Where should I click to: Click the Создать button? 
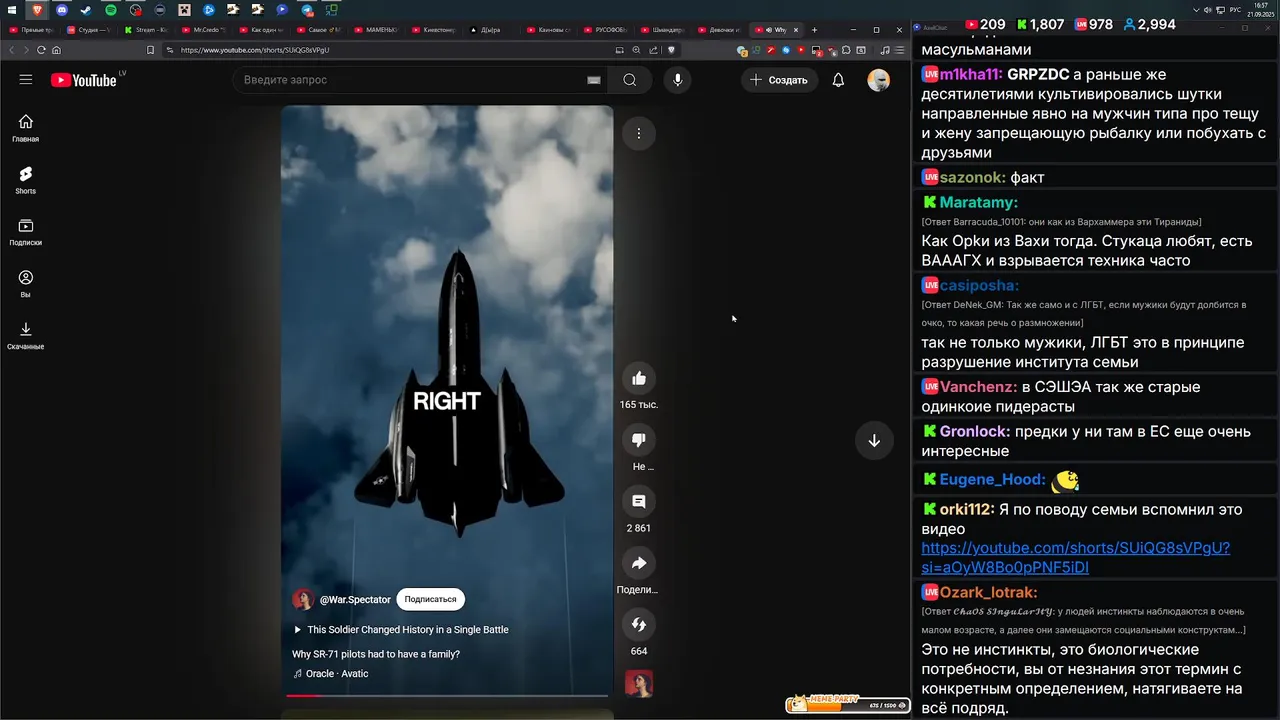pyautogui.click(x=779, y=80)
